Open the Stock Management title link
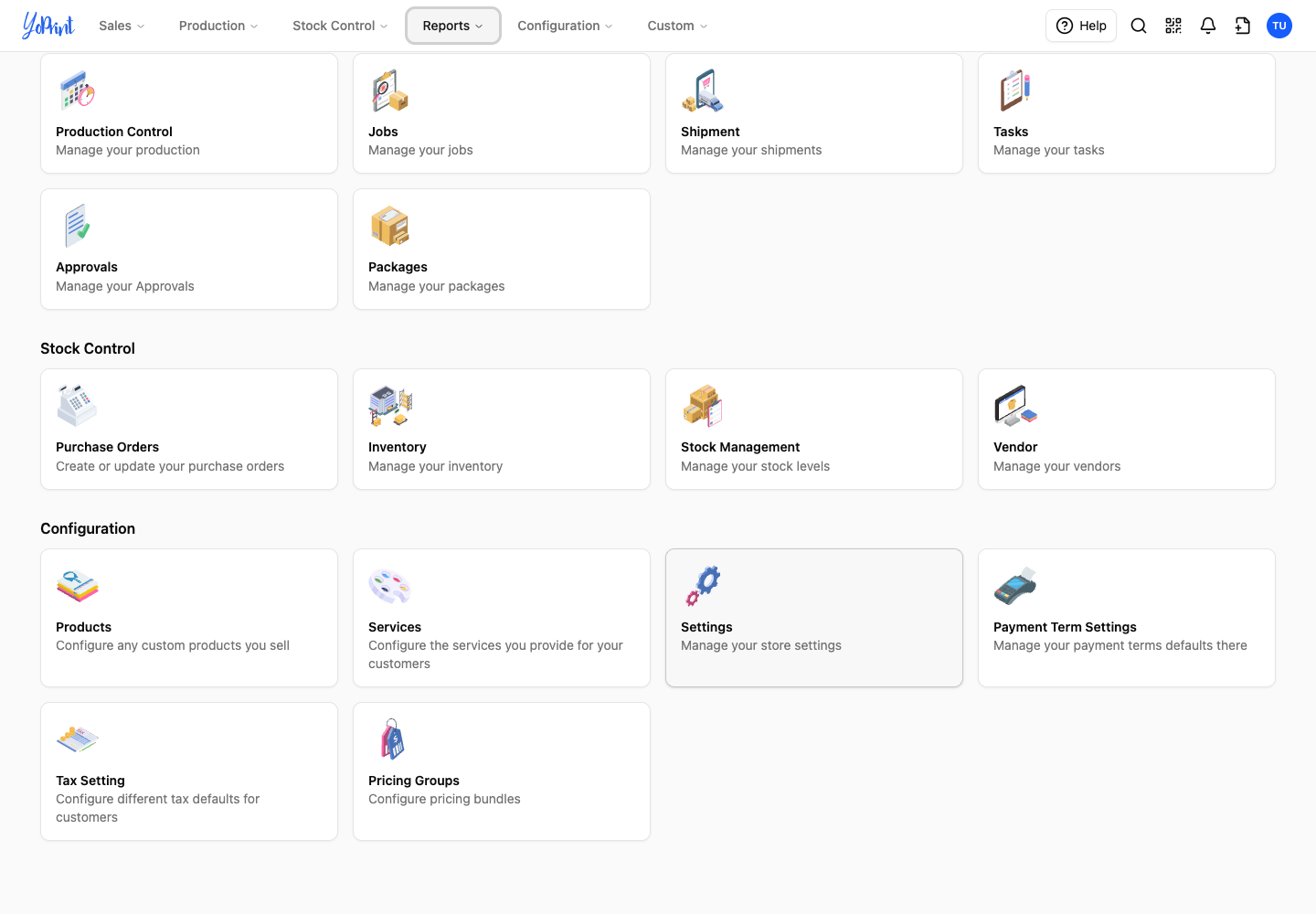 pos(740,447)
